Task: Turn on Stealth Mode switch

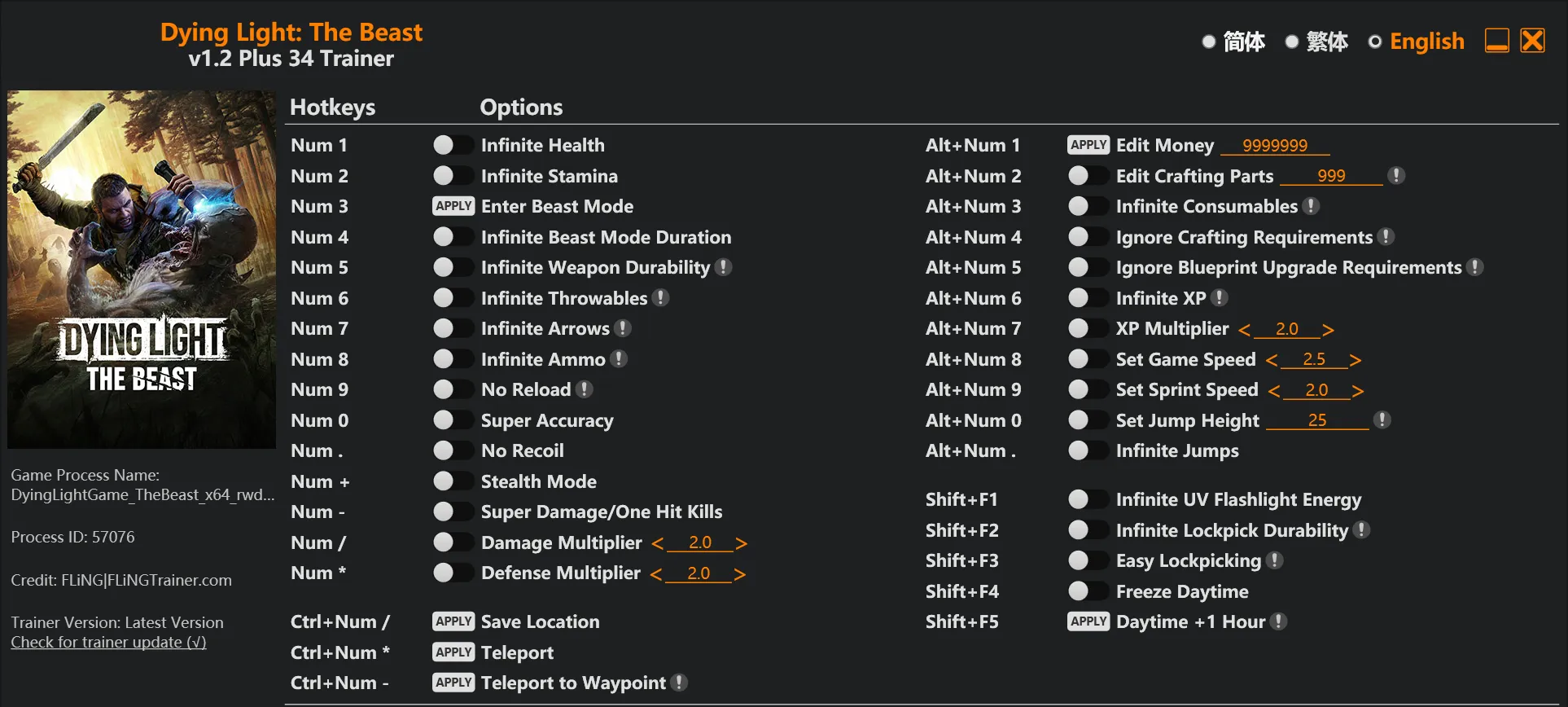Action: 453,481
